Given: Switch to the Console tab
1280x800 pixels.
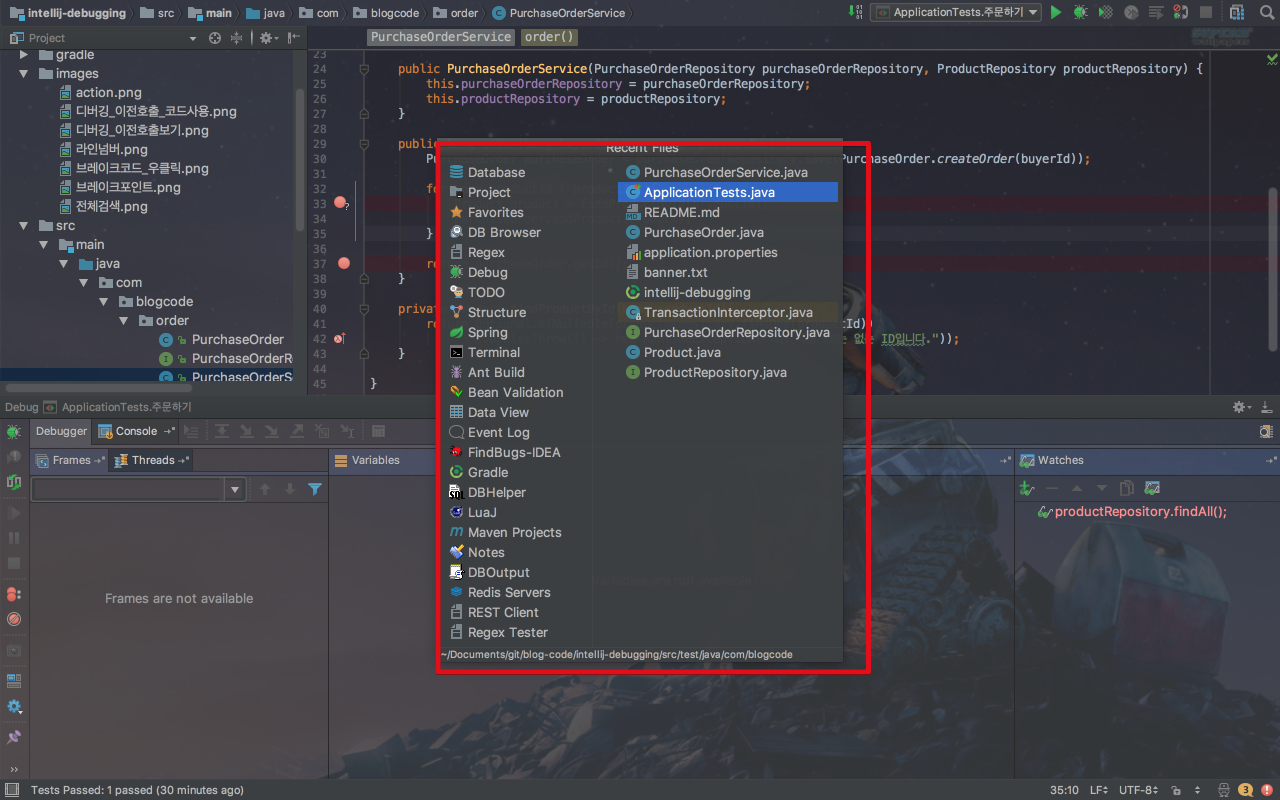Looking at the screenshot, I should click(136, 431).
